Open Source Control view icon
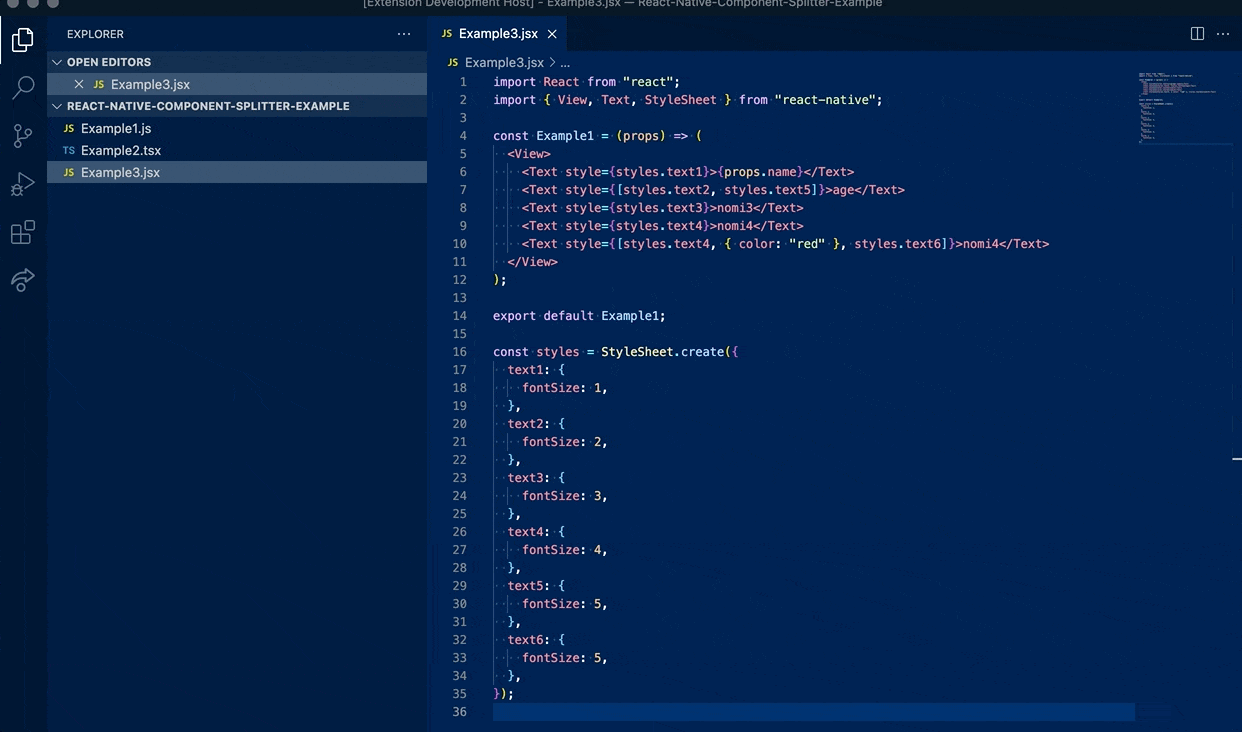This screenshot has height=732, width=1242. tap(22, 136)
